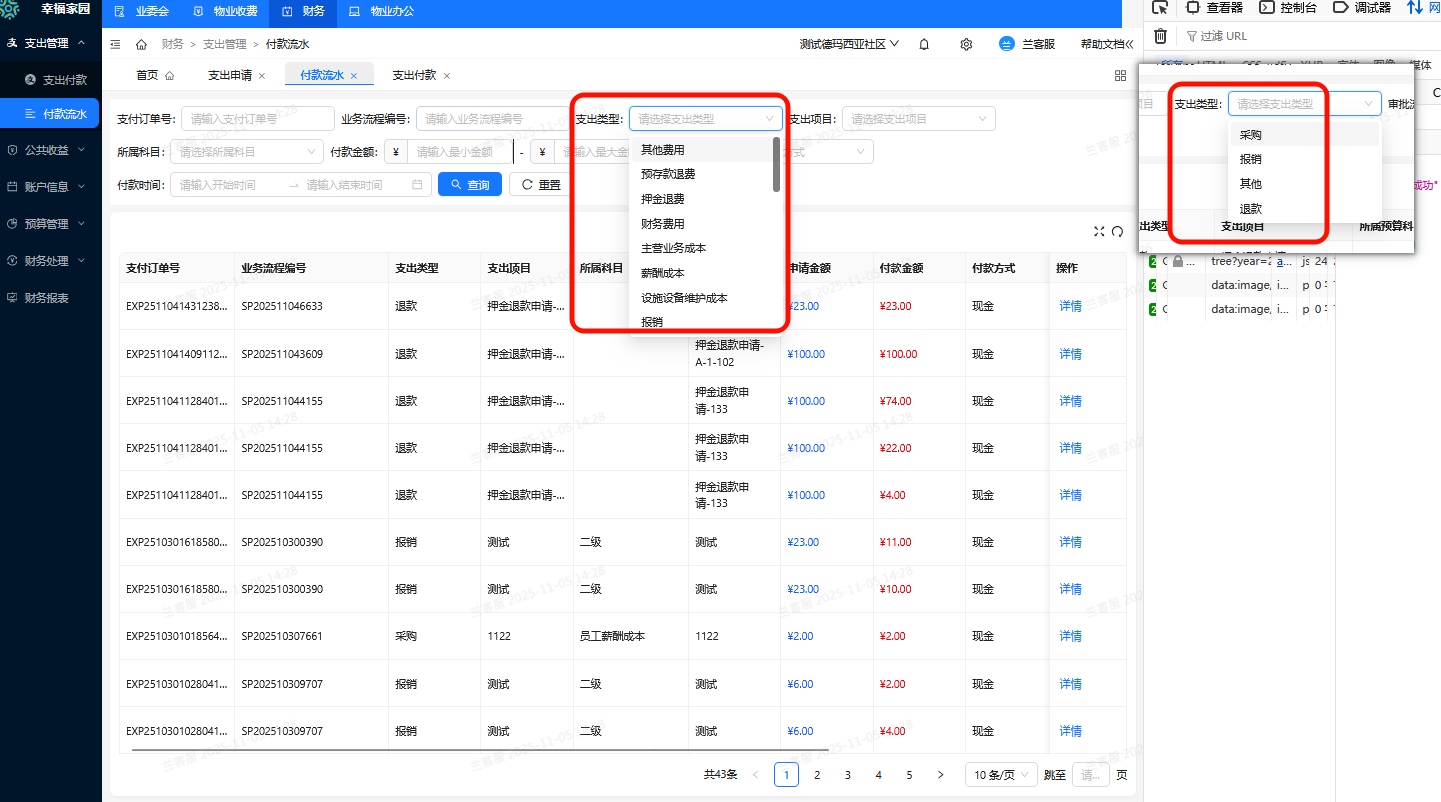Image resolution: width=1441 pixels, height=802 pixels.
Task: Click the home icon in breadcrumb
Action: [141, 44]
